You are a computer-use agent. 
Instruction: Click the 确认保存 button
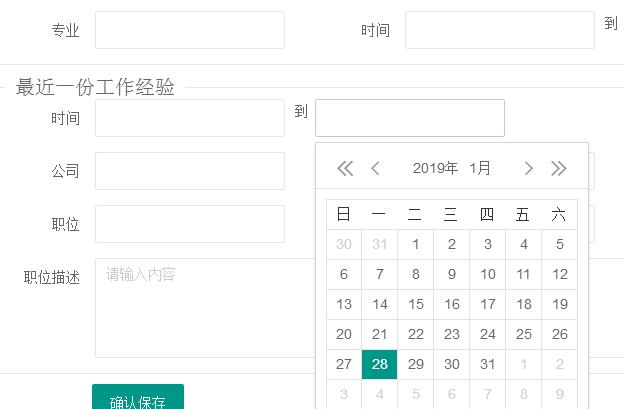tap(138, 398)
